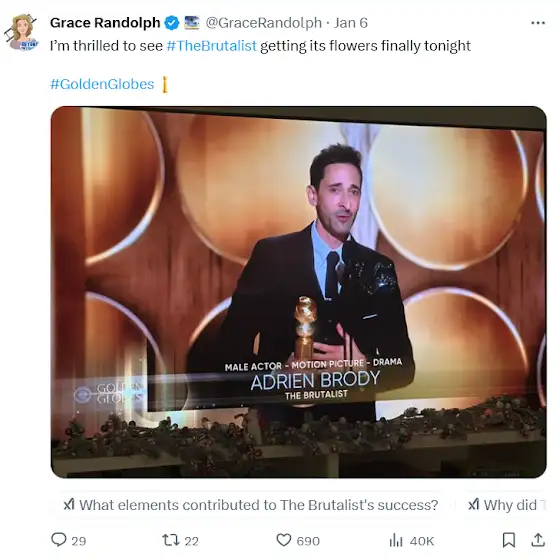Bookmark this tweet
The height and width of the screenshot is (560, 560).
tap(509, 540)
